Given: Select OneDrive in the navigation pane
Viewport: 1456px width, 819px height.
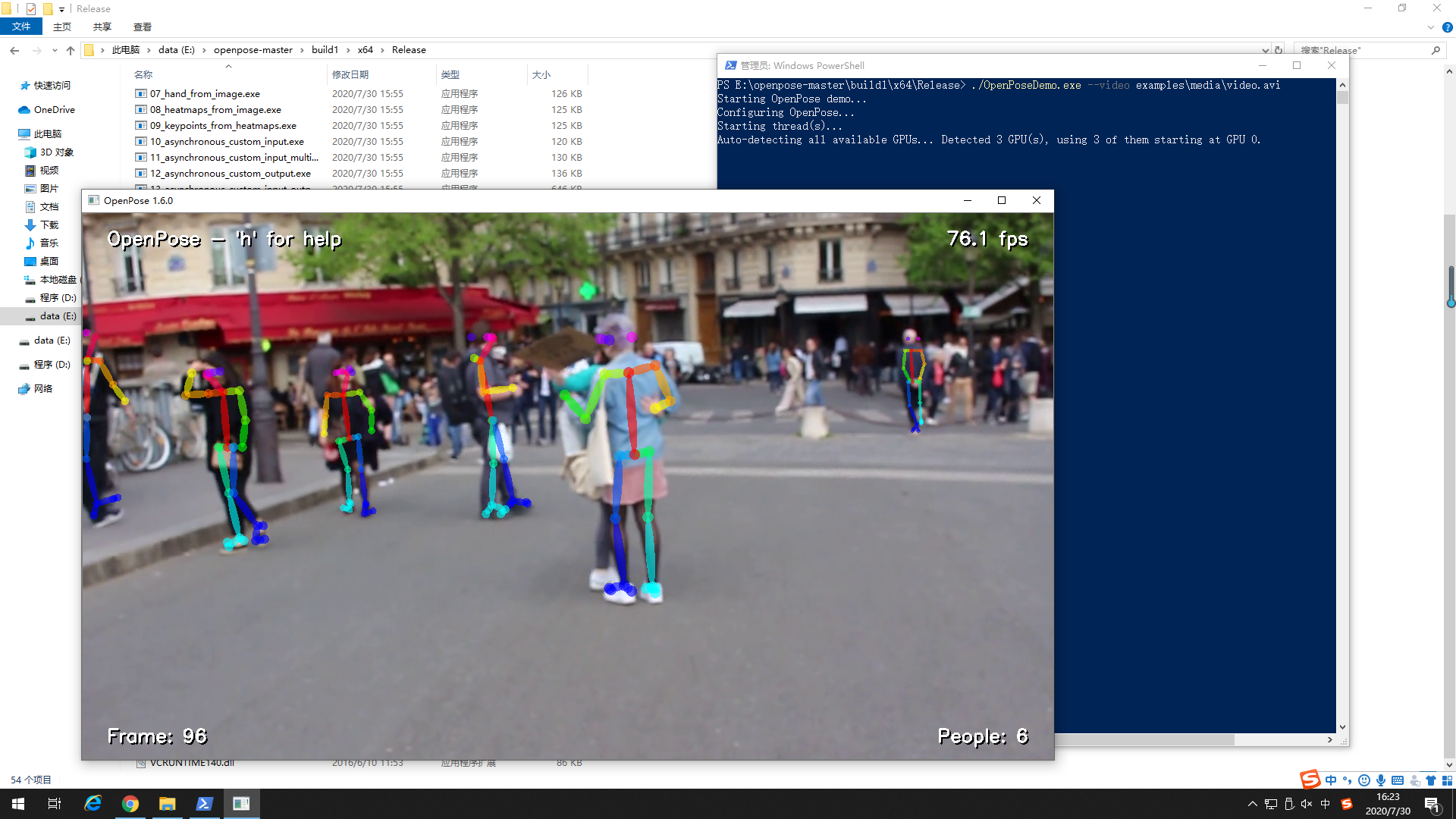Looking at the screenshot, I should (x=53, y=109).
